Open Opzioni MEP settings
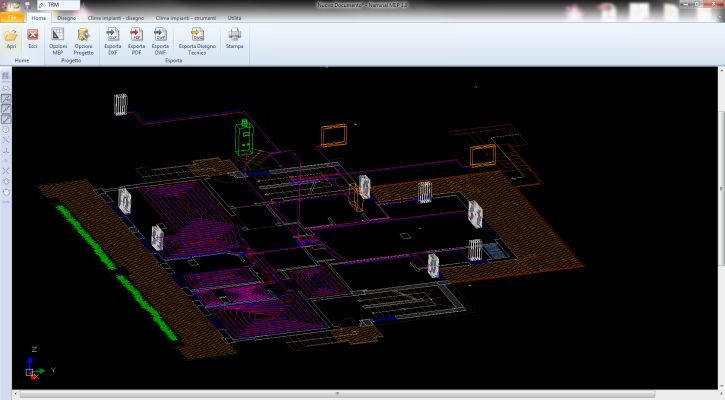The height and width of the screenshot is (400, 725). 58,37
